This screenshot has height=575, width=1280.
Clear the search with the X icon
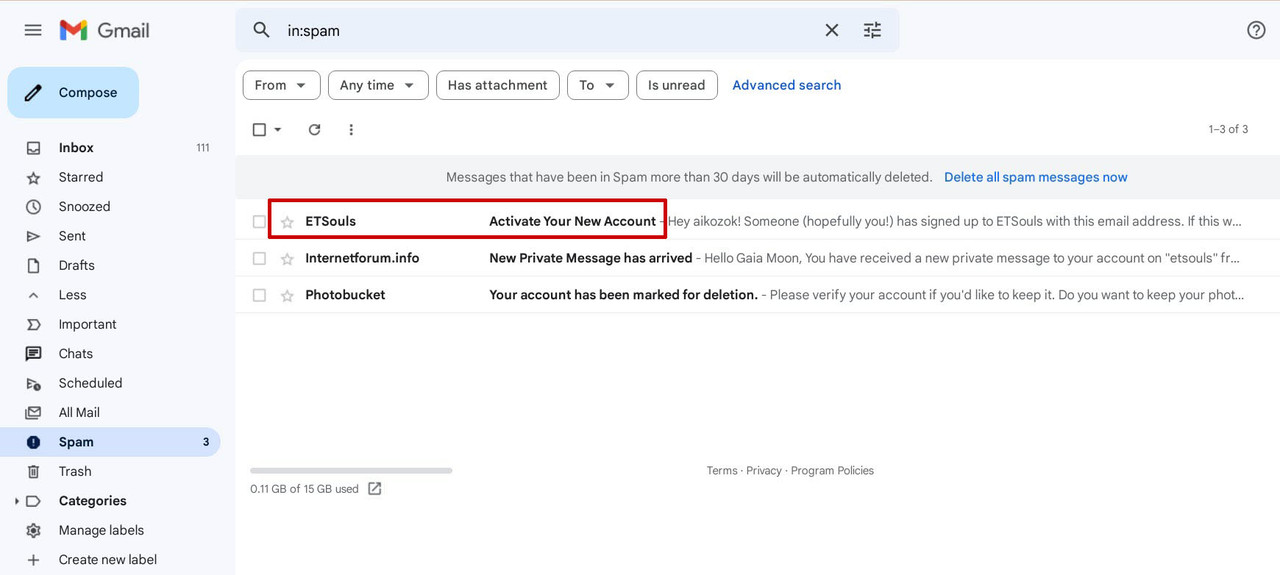pos(832,30)
